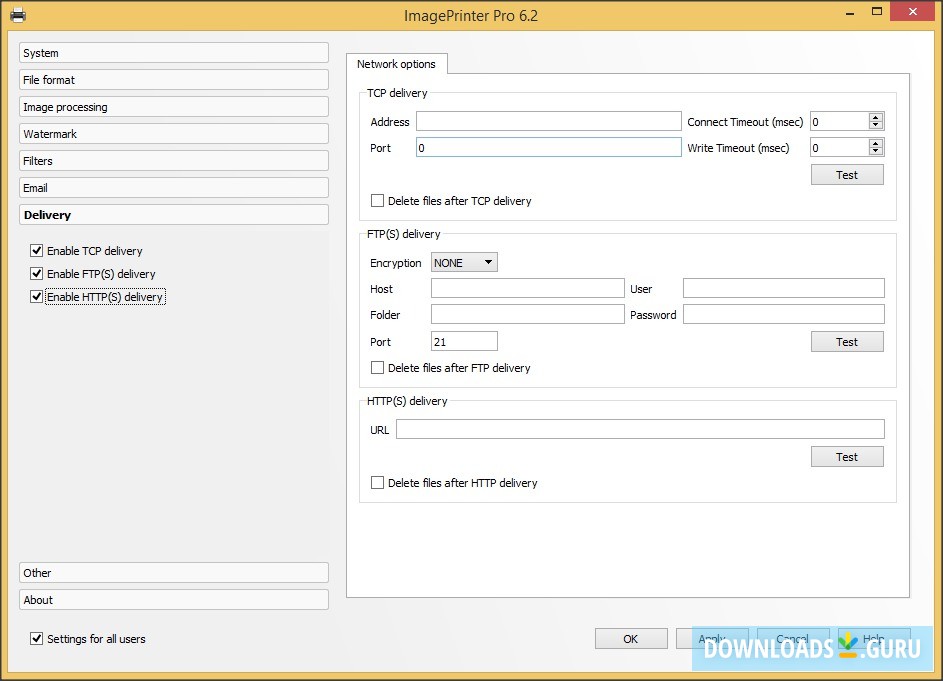
Task: Check Delete files after TCP delivery
Action: coord(377,201)
